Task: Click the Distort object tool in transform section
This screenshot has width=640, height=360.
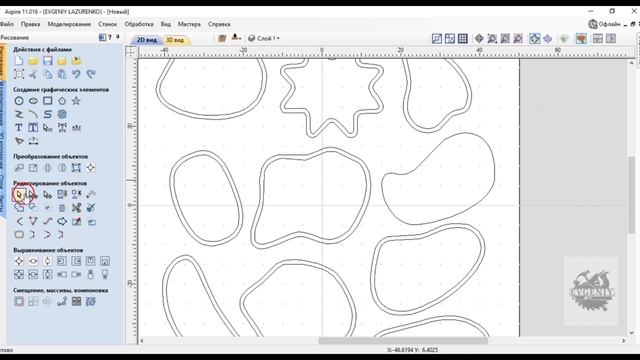Action: (76, 168)
